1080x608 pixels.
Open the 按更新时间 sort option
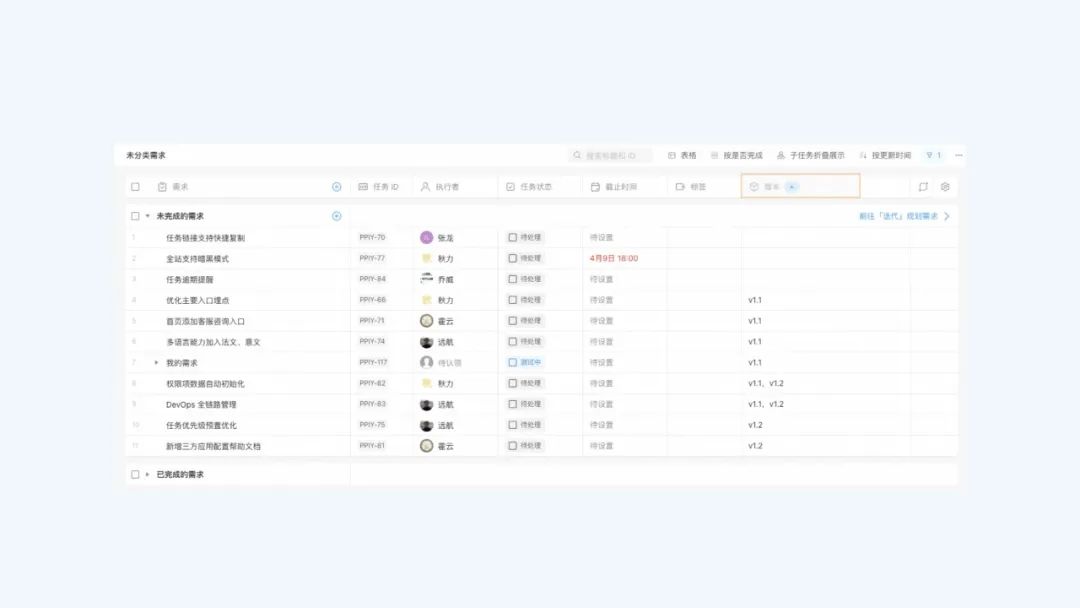(885, 156)
